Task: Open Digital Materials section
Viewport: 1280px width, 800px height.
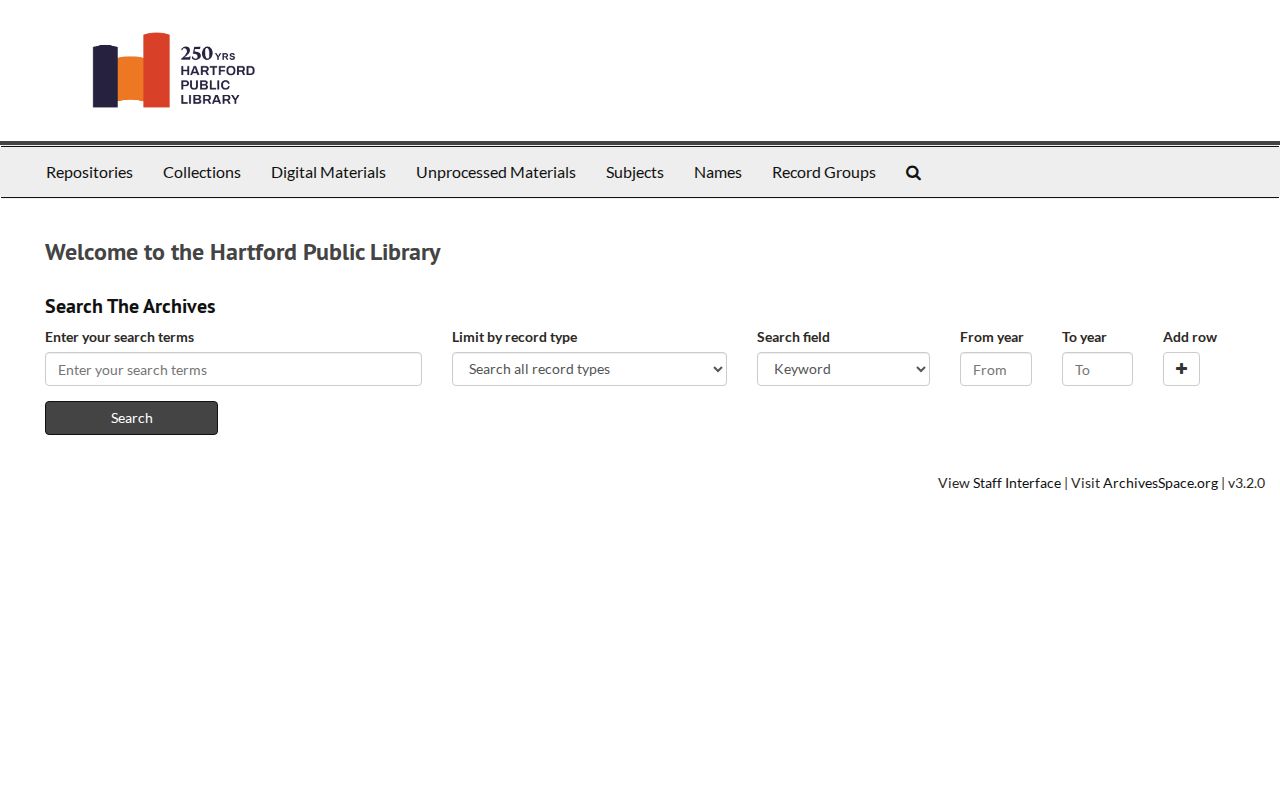Action: (x=328, y=172)
